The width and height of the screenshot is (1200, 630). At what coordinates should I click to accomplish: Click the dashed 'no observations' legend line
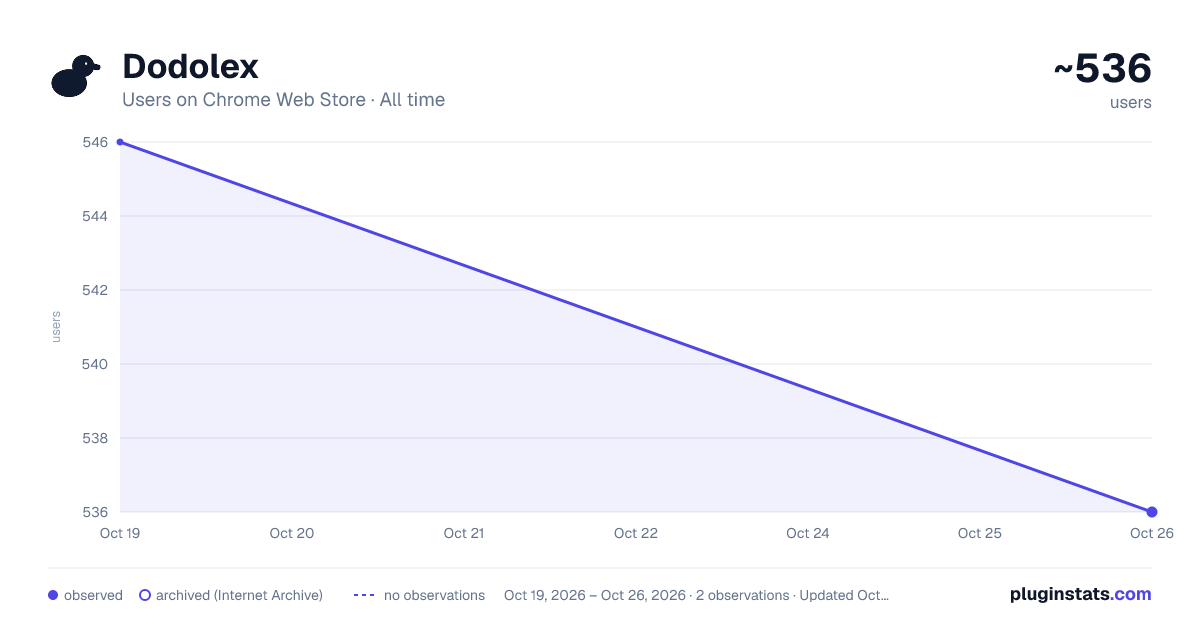coord(364,595)
